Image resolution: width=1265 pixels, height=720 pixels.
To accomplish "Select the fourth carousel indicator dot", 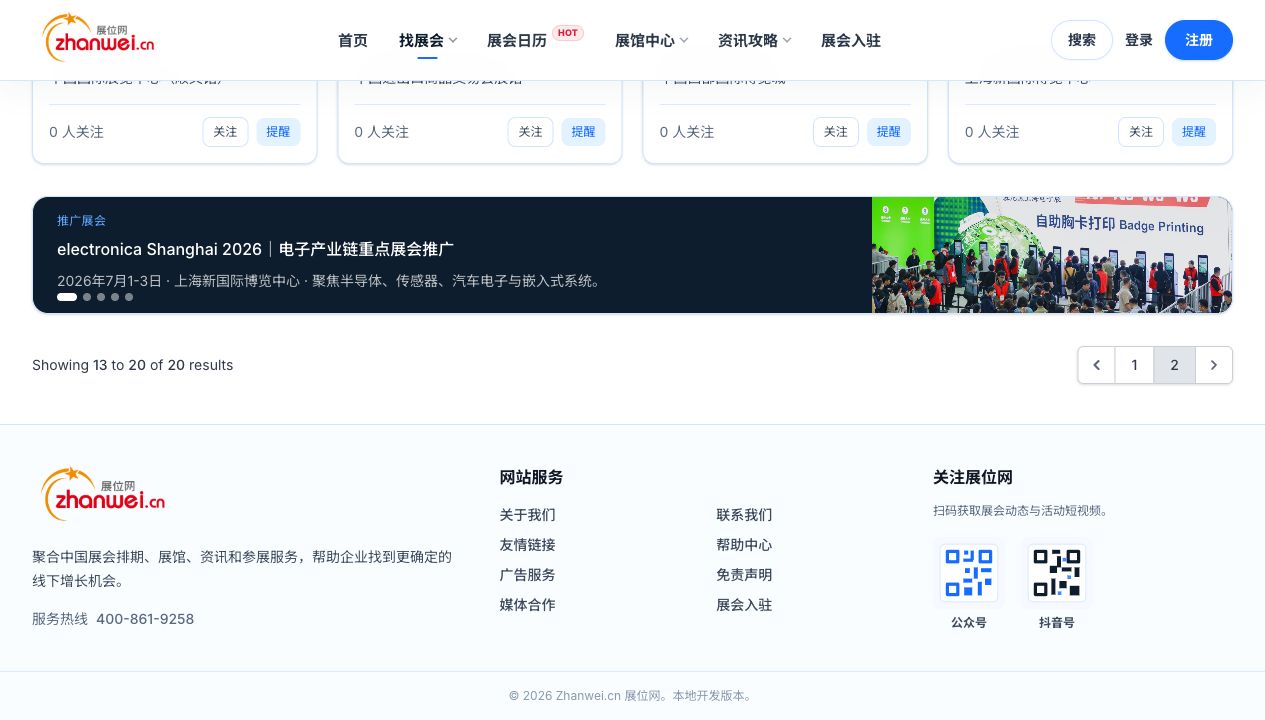I will click(x=115, y=297).
